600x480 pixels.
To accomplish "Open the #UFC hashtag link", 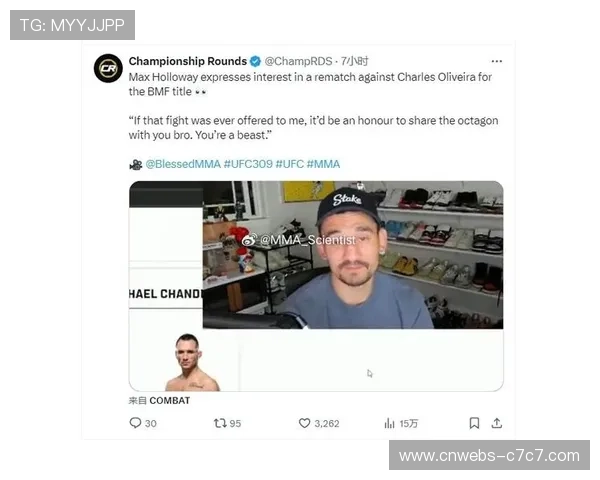I will tap(289, 164).
